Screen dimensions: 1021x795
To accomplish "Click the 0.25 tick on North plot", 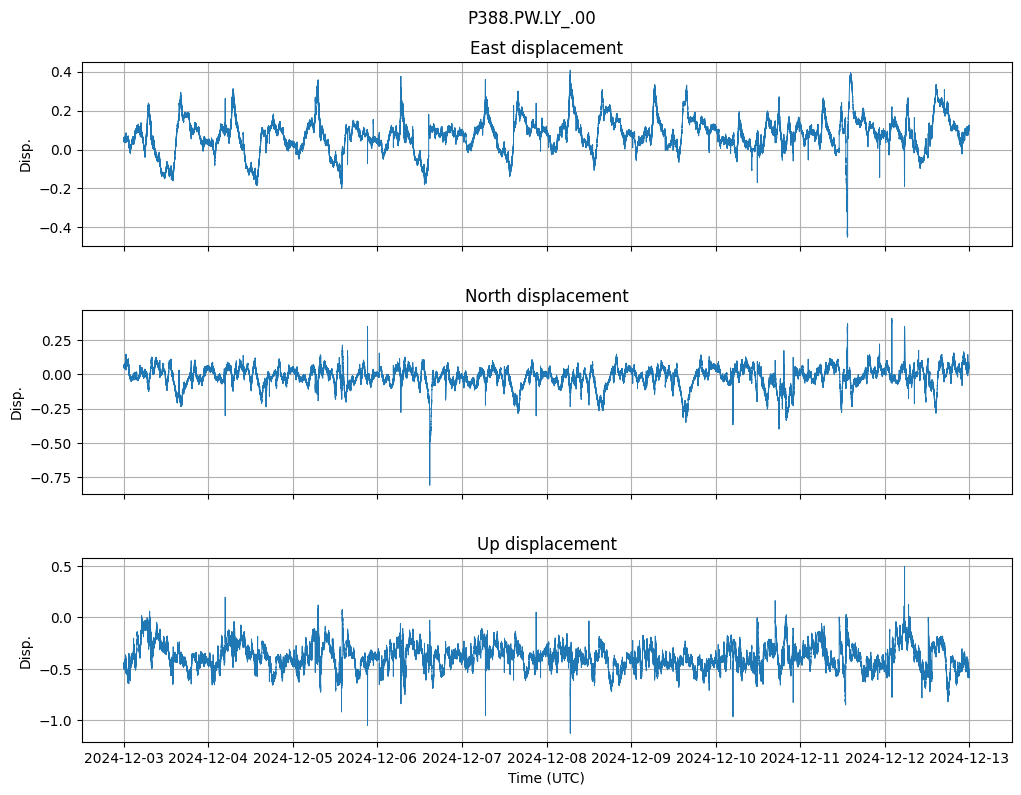I will point(57,340).
